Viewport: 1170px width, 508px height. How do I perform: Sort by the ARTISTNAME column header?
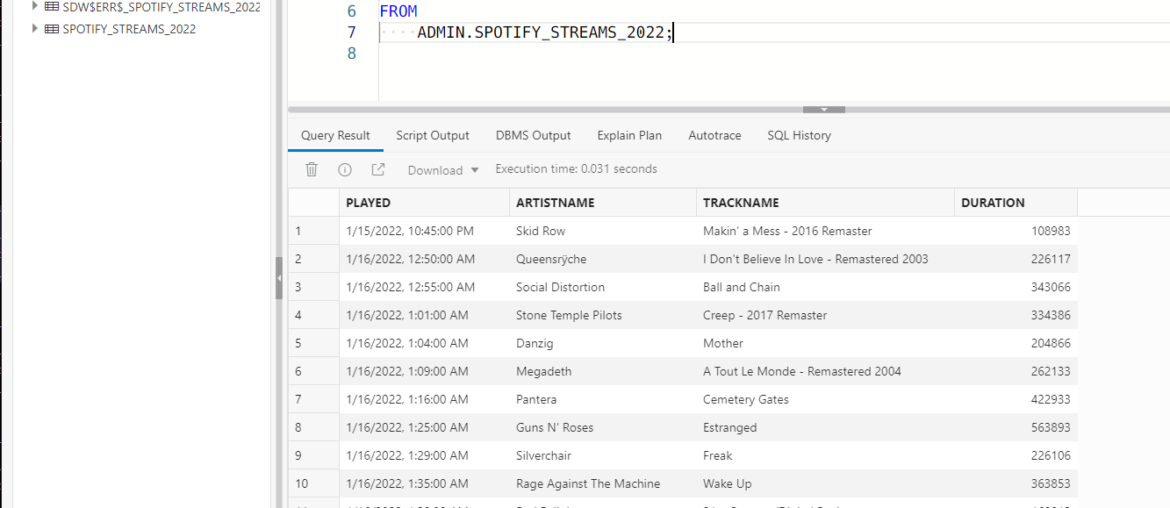click(x=603, y=203)
